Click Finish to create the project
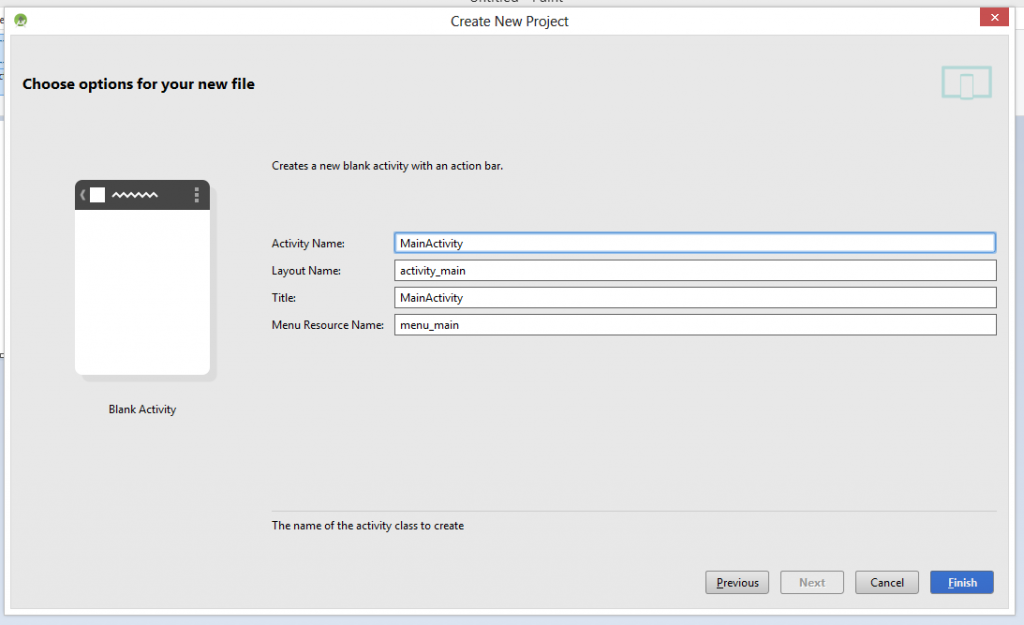Viewport: 1024px width, 625px height. click(x=961, y=583)
